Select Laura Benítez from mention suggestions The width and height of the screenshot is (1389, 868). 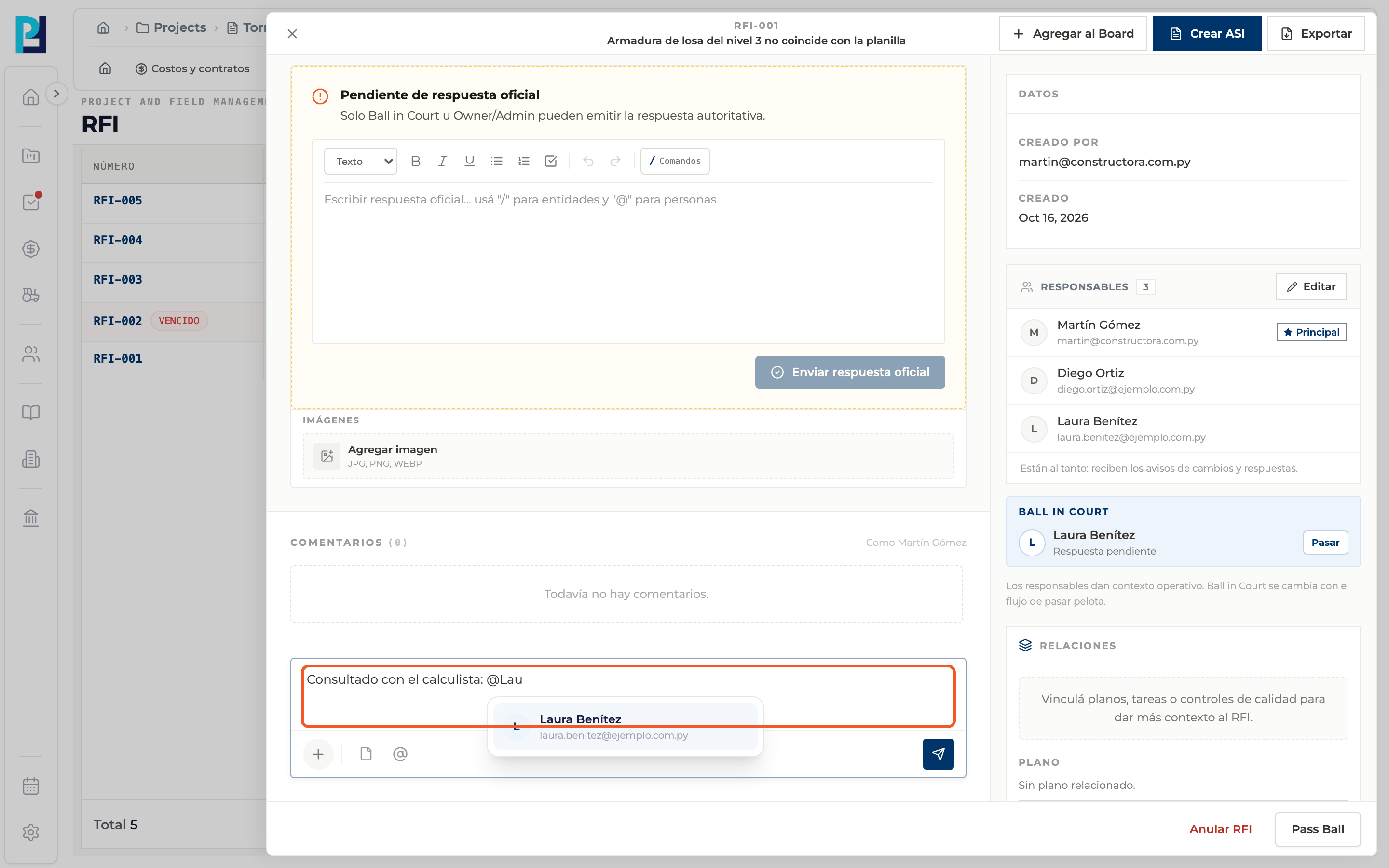[x=625, y=726]
